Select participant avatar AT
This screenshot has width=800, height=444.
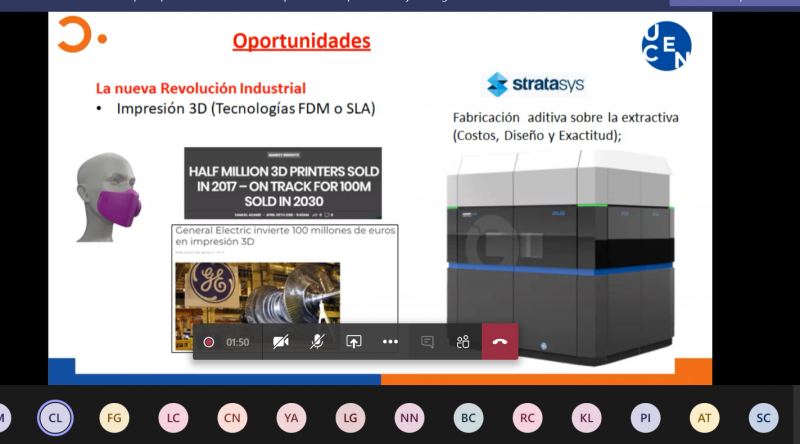pyautogui.click(x=704, y=417)
